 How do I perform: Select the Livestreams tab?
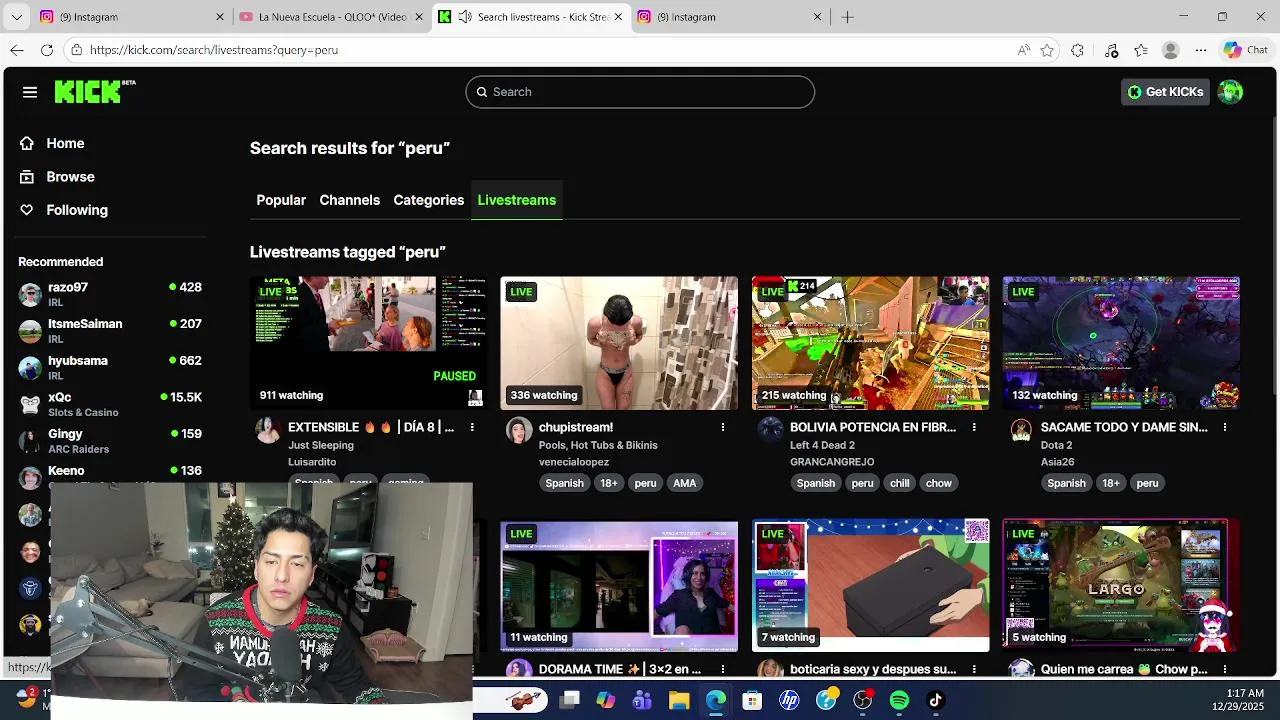(517, 200)
